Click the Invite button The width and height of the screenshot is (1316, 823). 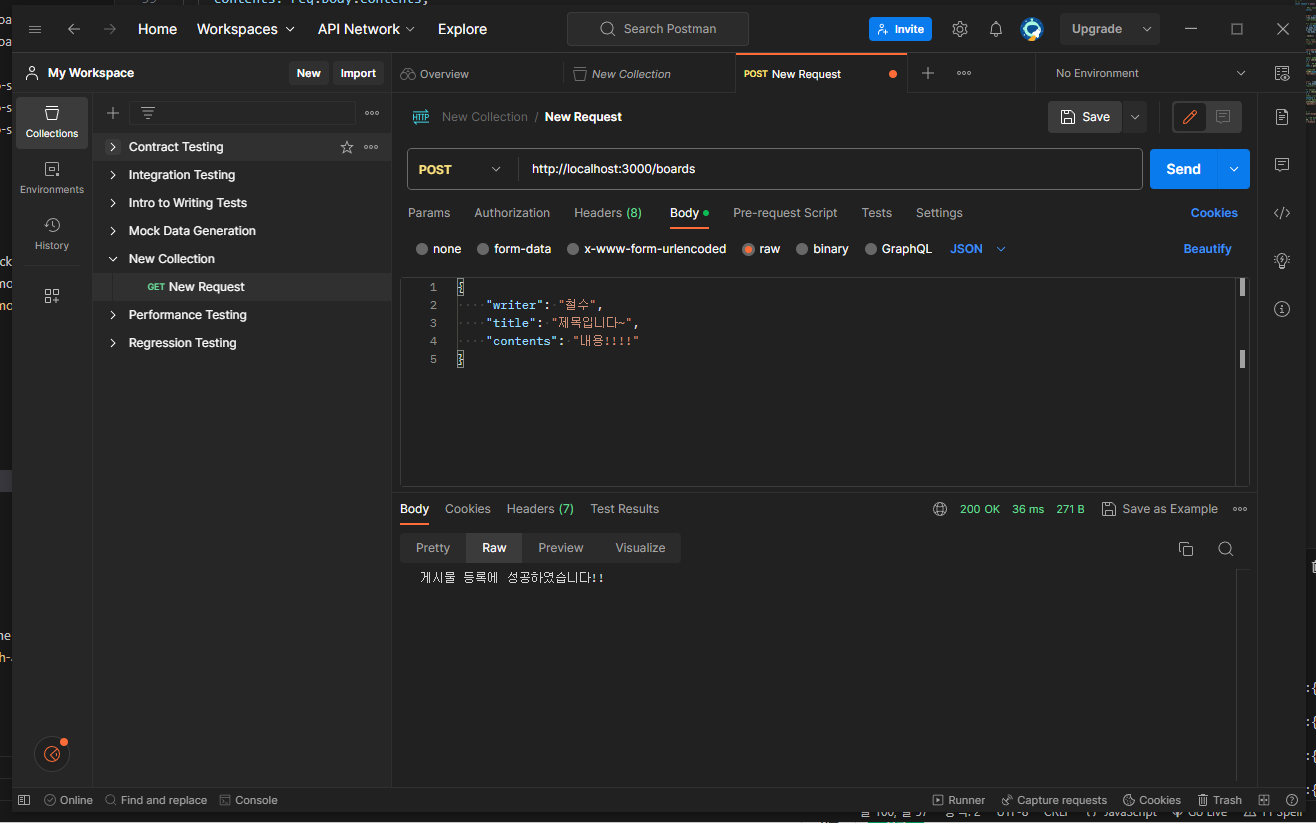[900, 29]
